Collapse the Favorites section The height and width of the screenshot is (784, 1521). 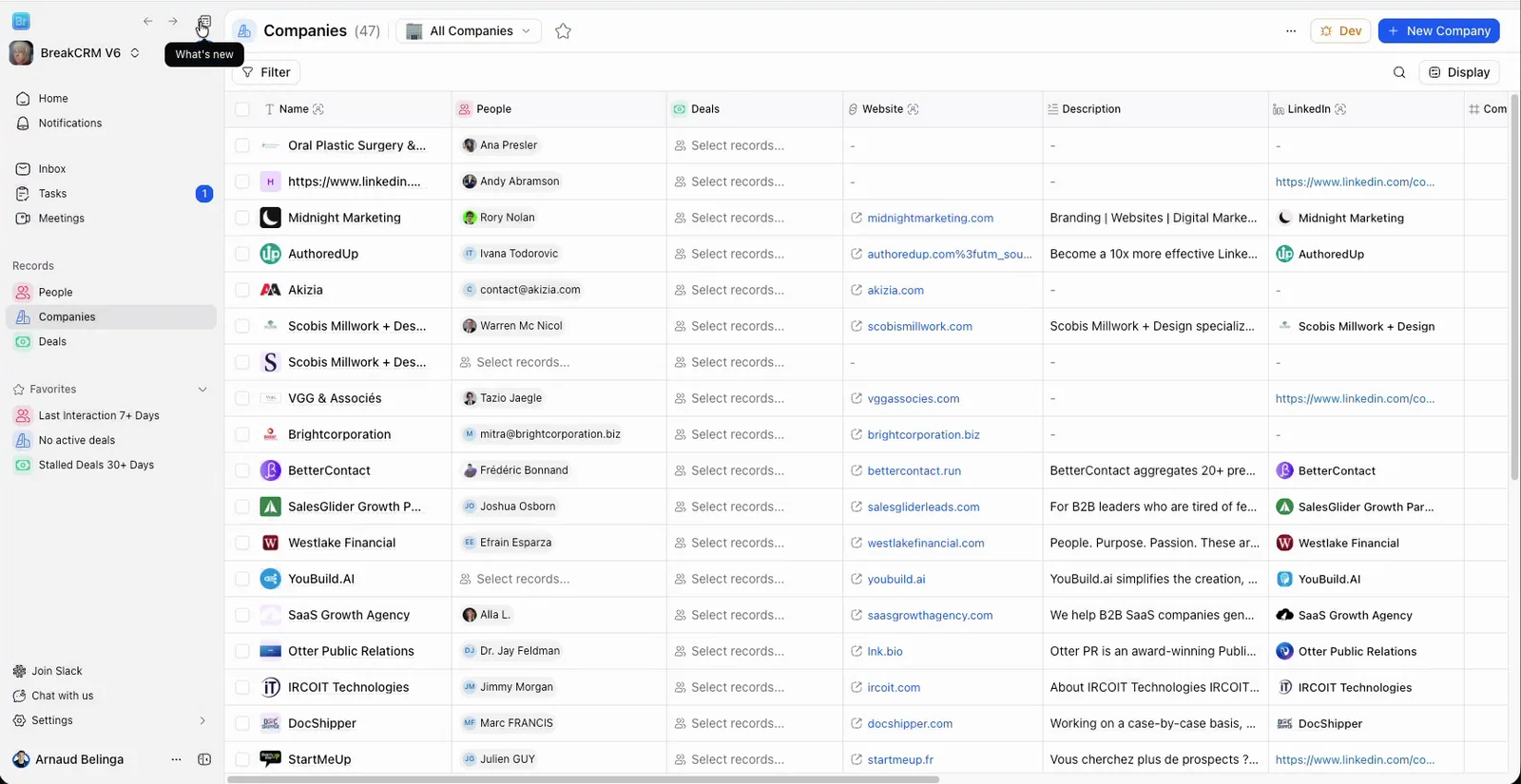coord(202,390)
